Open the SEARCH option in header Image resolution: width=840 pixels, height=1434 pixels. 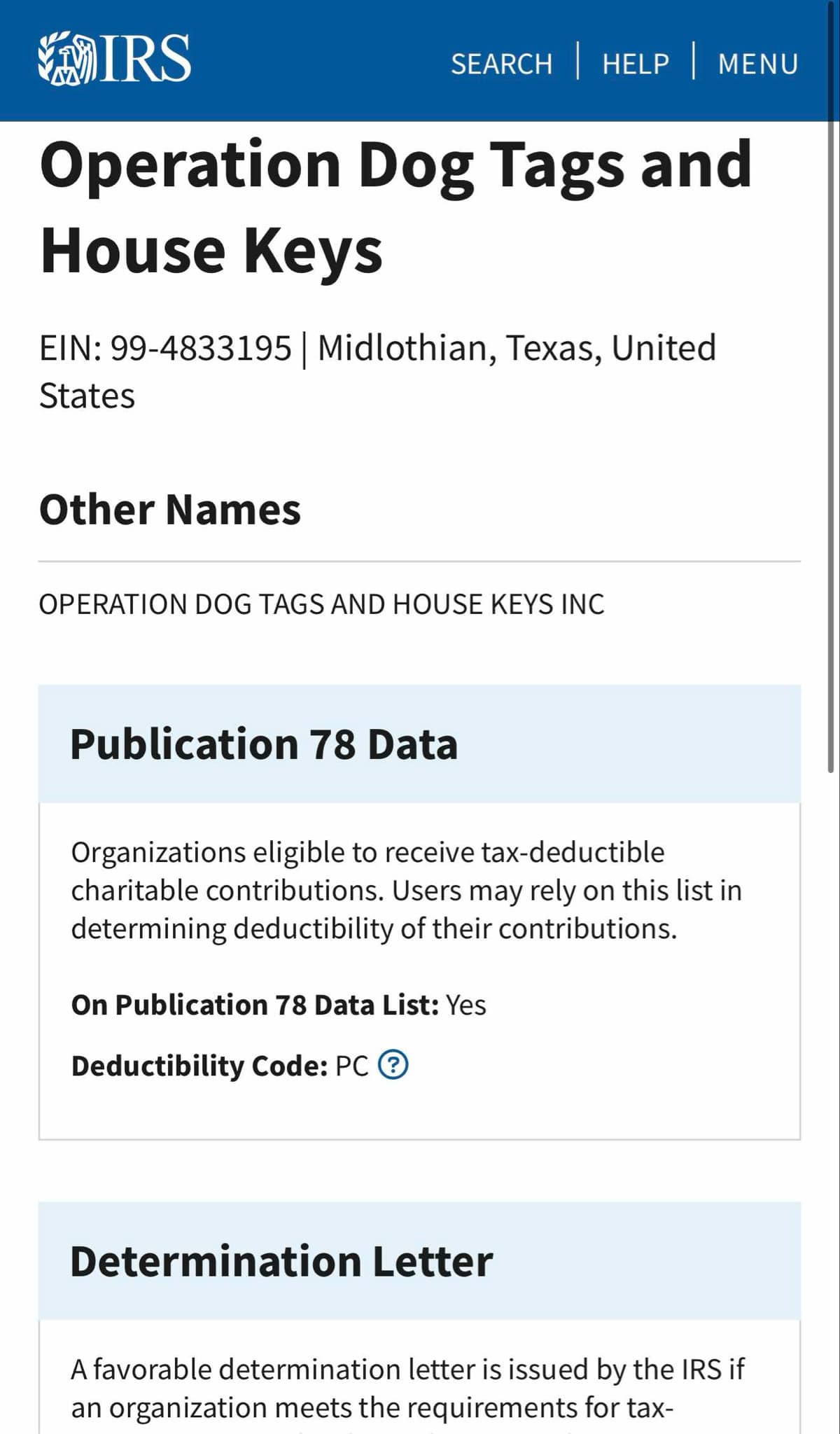502,64
